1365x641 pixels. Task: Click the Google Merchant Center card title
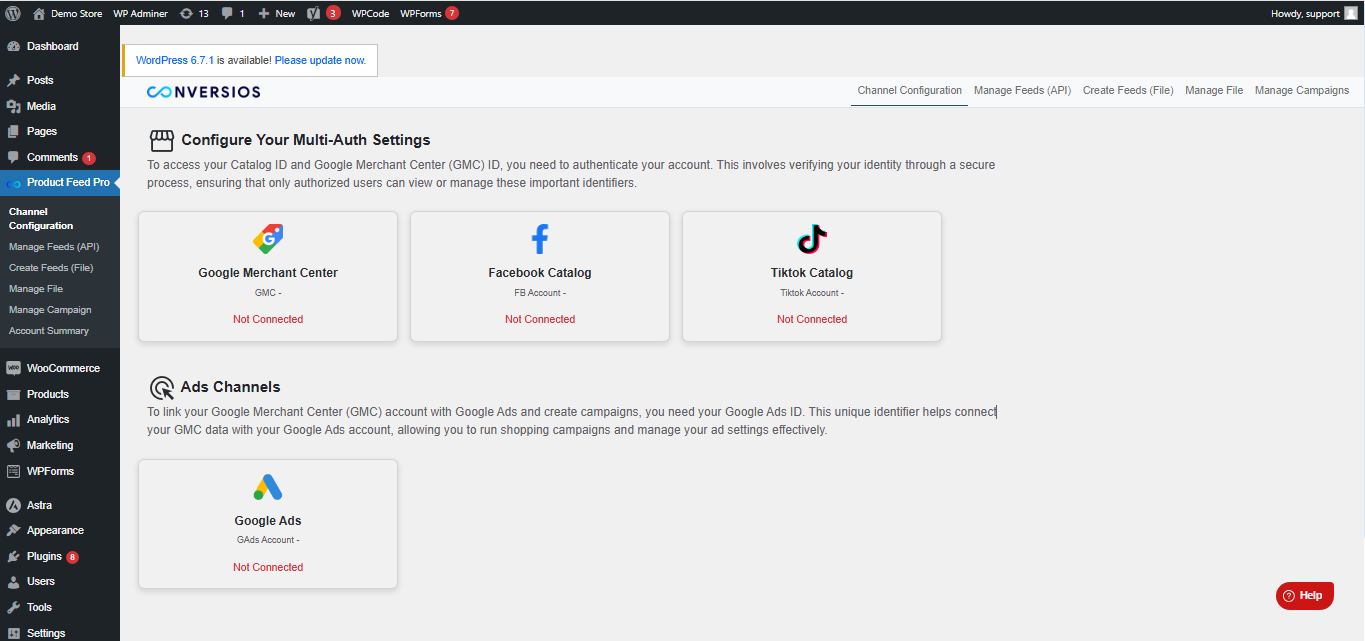268,273
